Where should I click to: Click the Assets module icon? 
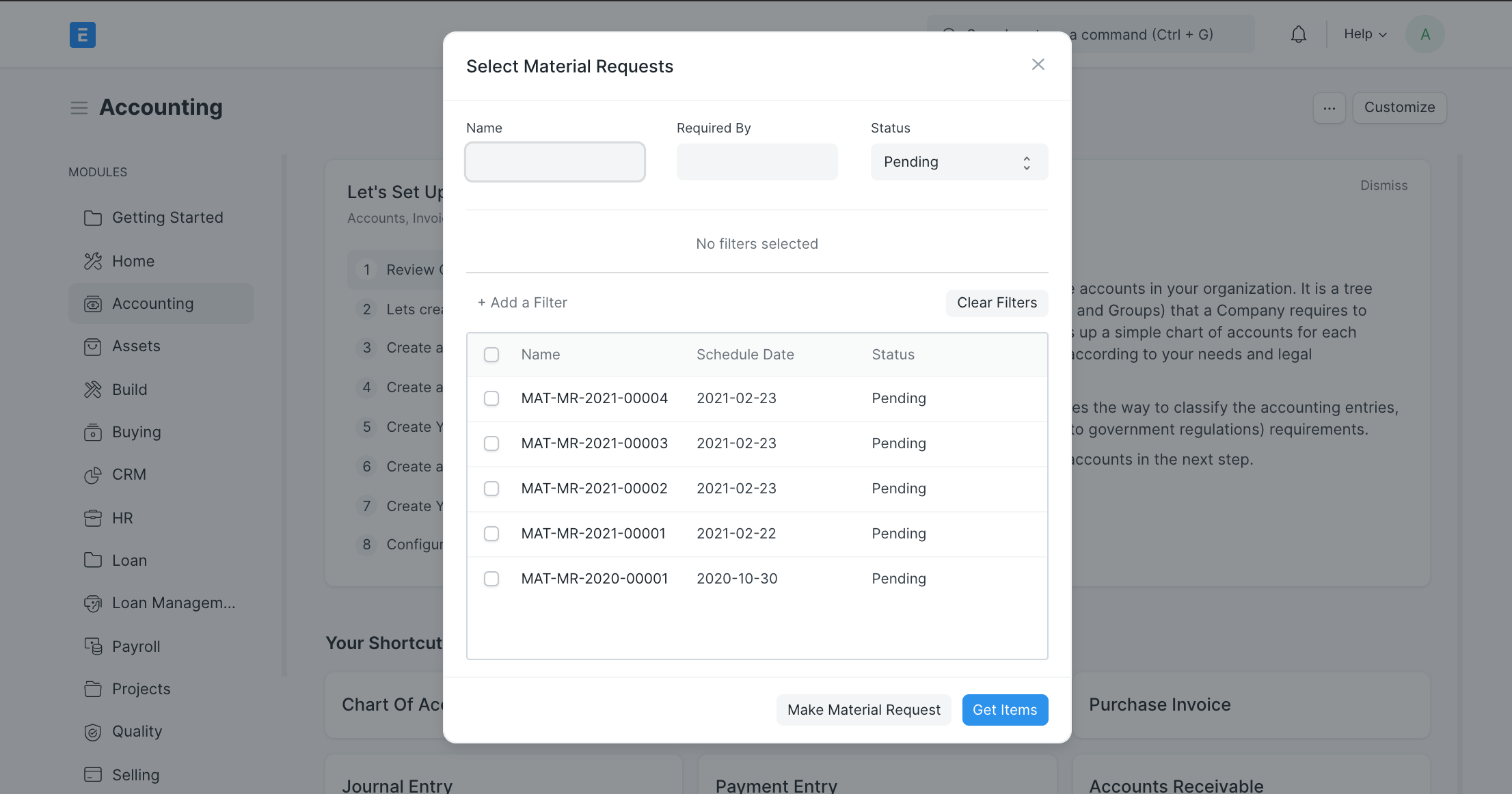click(x=92, y=346)
